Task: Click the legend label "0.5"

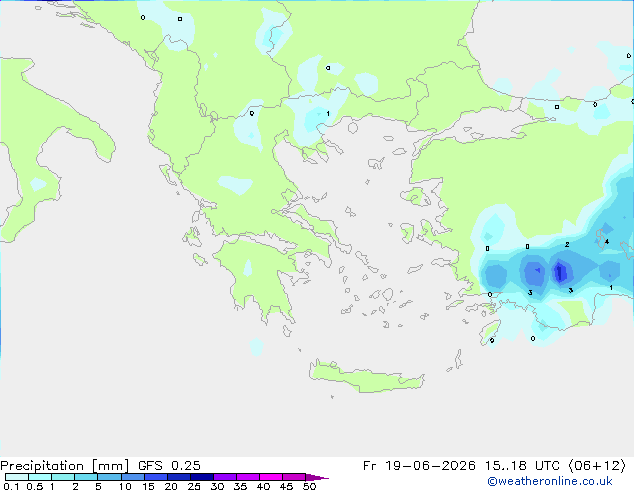Action: point(34,486)
